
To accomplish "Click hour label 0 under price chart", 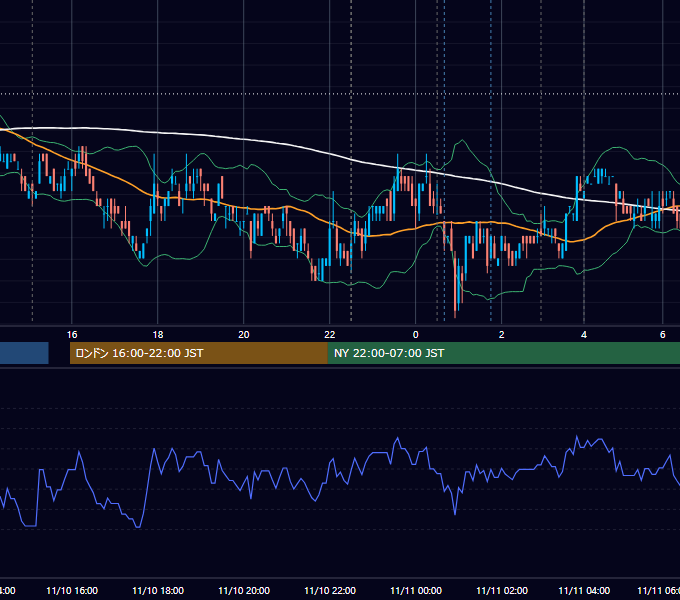I will 415,335.
